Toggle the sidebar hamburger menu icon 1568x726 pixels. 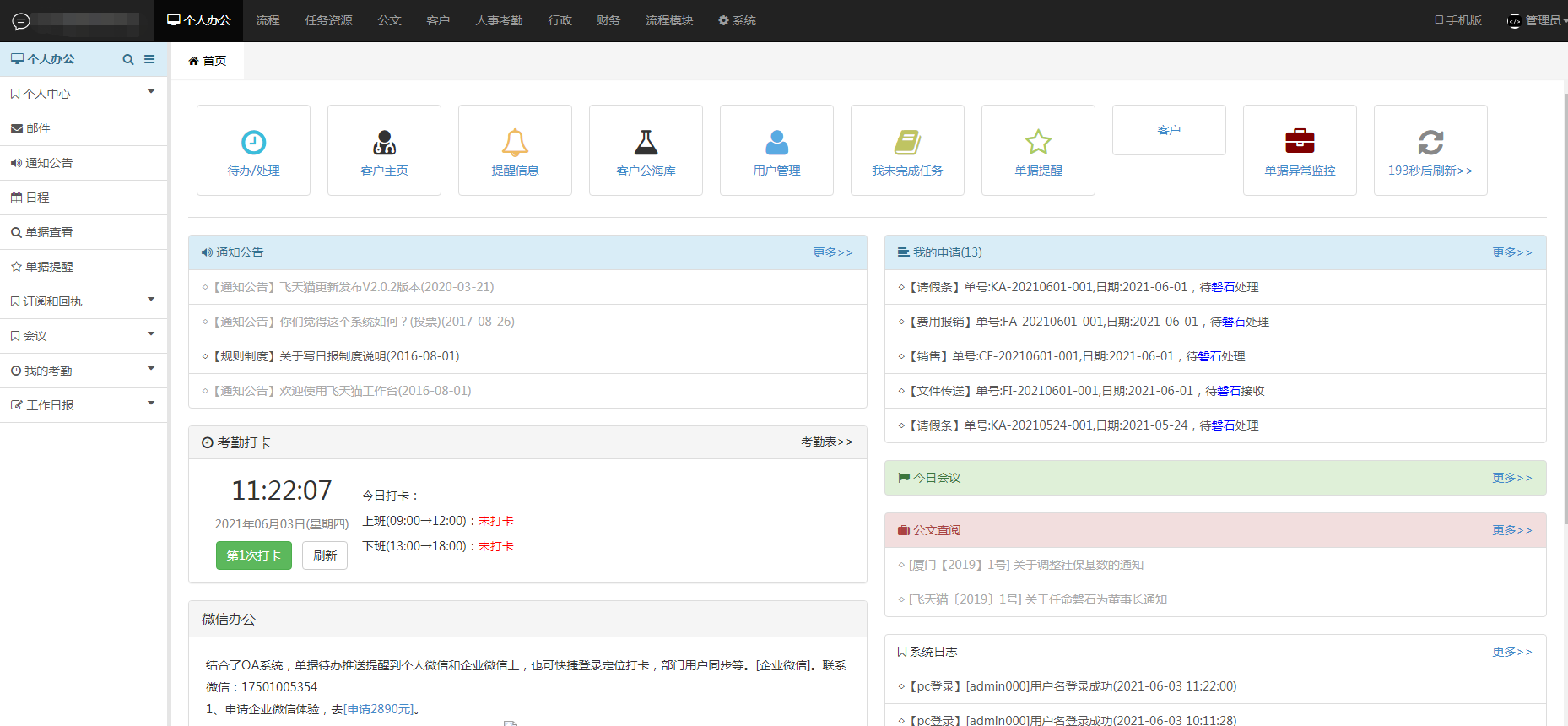click(149, 59)
